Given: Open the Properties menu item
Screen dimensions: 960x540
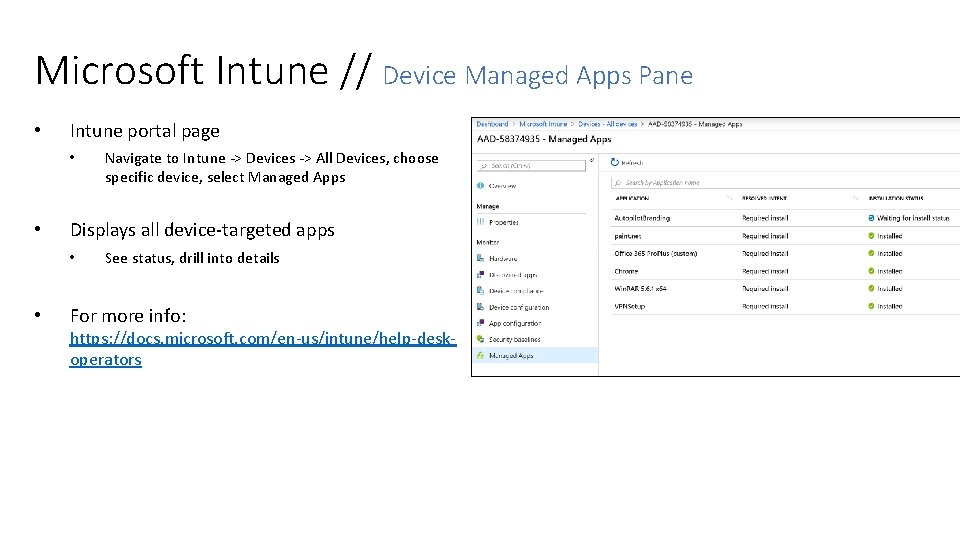Looking at the screenshot, I should pos(504,222).
